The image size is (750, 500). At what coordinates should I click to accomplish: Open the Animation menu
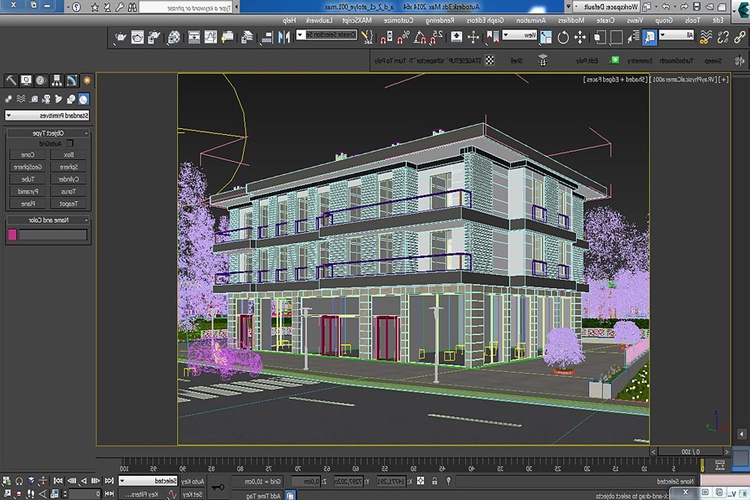(530, 21)
